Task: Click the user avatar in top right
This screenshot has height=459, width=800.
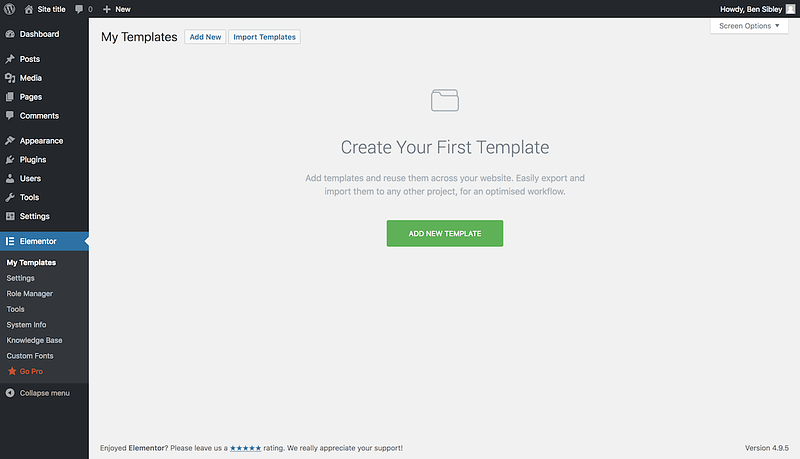Action: pyautogui.click(x=790, y=9)
